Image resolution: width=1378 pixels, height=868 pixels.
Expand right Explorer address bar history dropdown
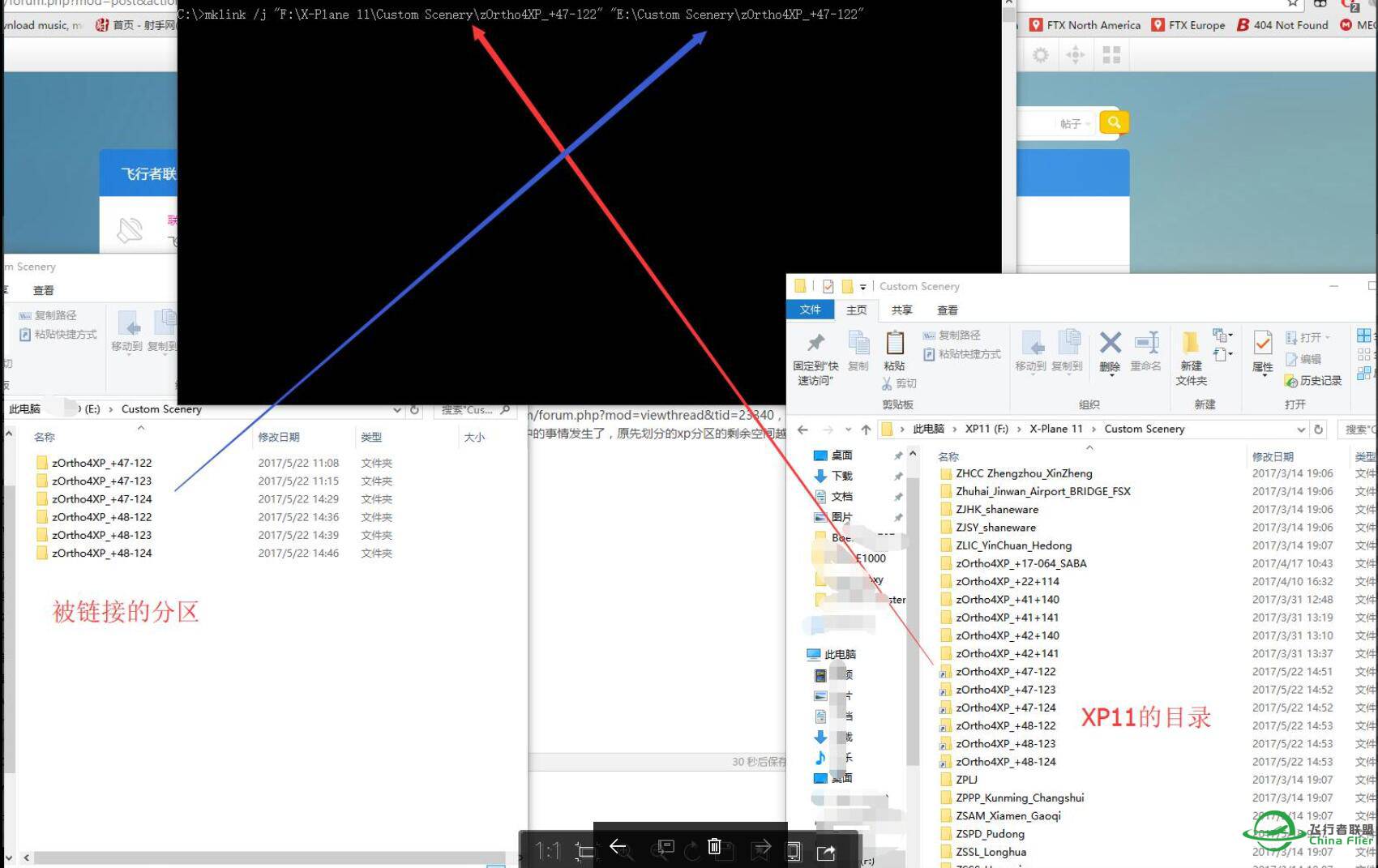pyautogui.click(x=1300, y=430)
